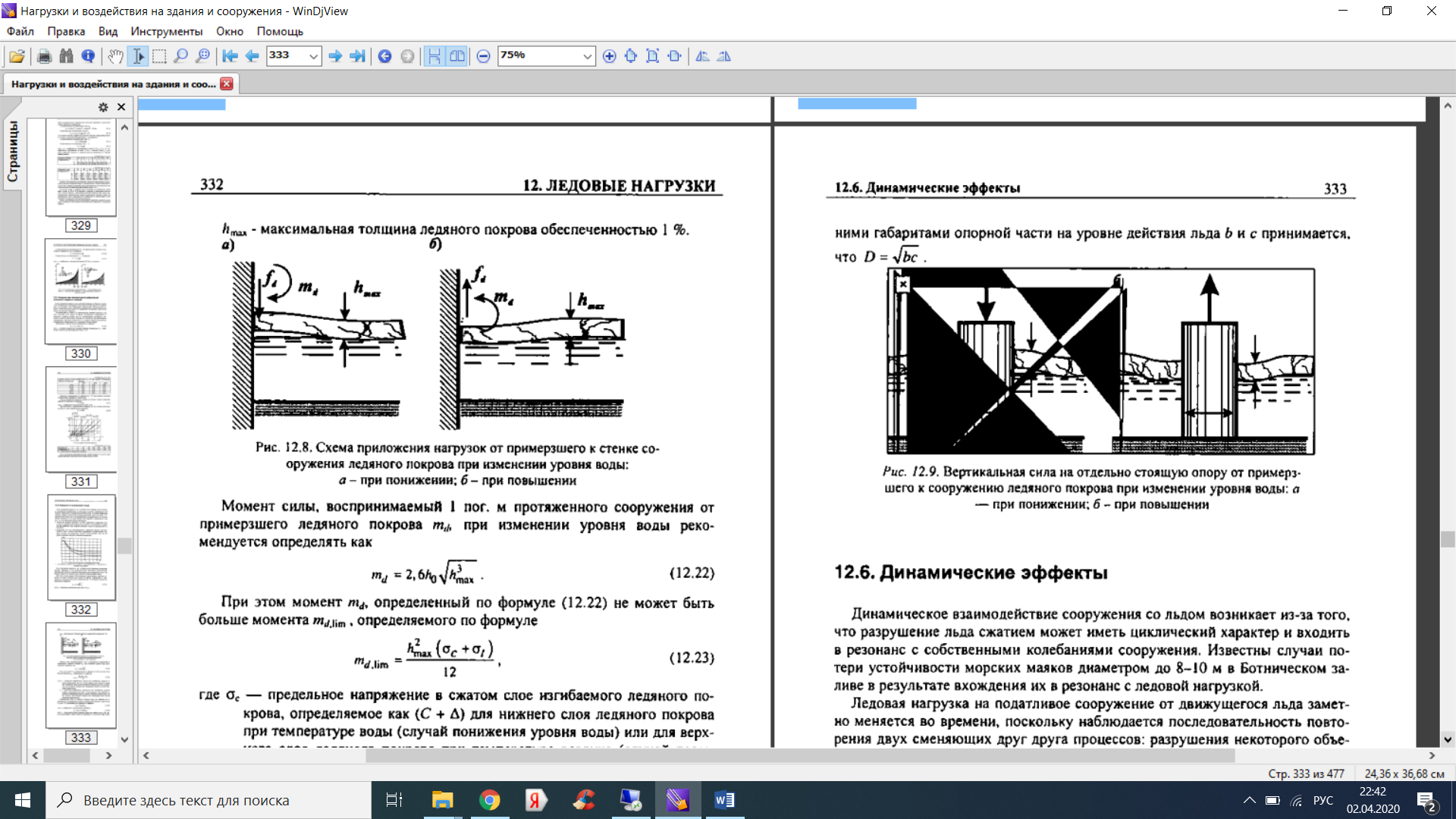
Task: Open Microsoft Word from the taskbar
Action: (724, 800)
